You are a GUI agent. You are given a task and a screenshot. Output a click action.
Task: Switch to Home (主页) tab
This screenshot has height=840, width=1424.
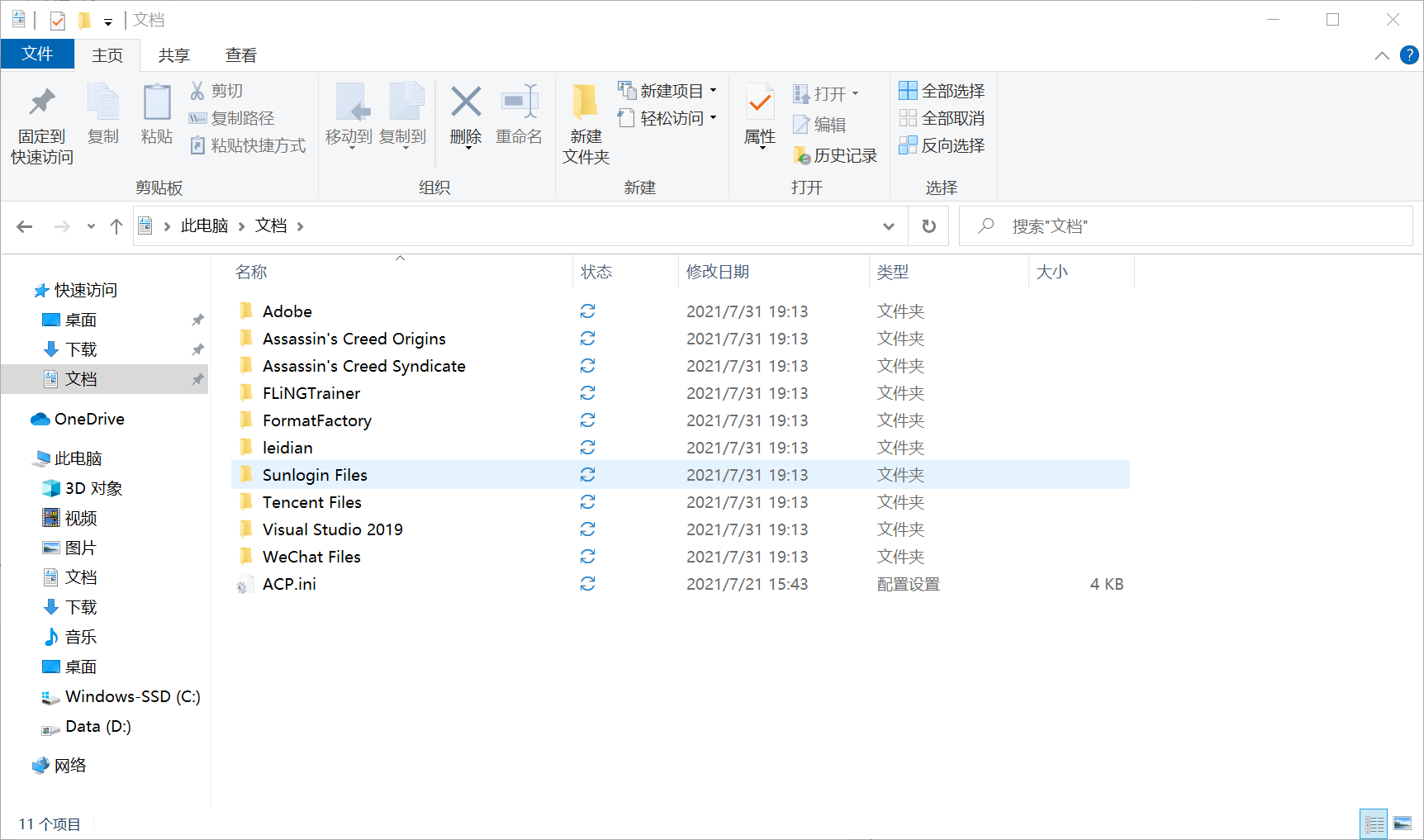point(107,55)
